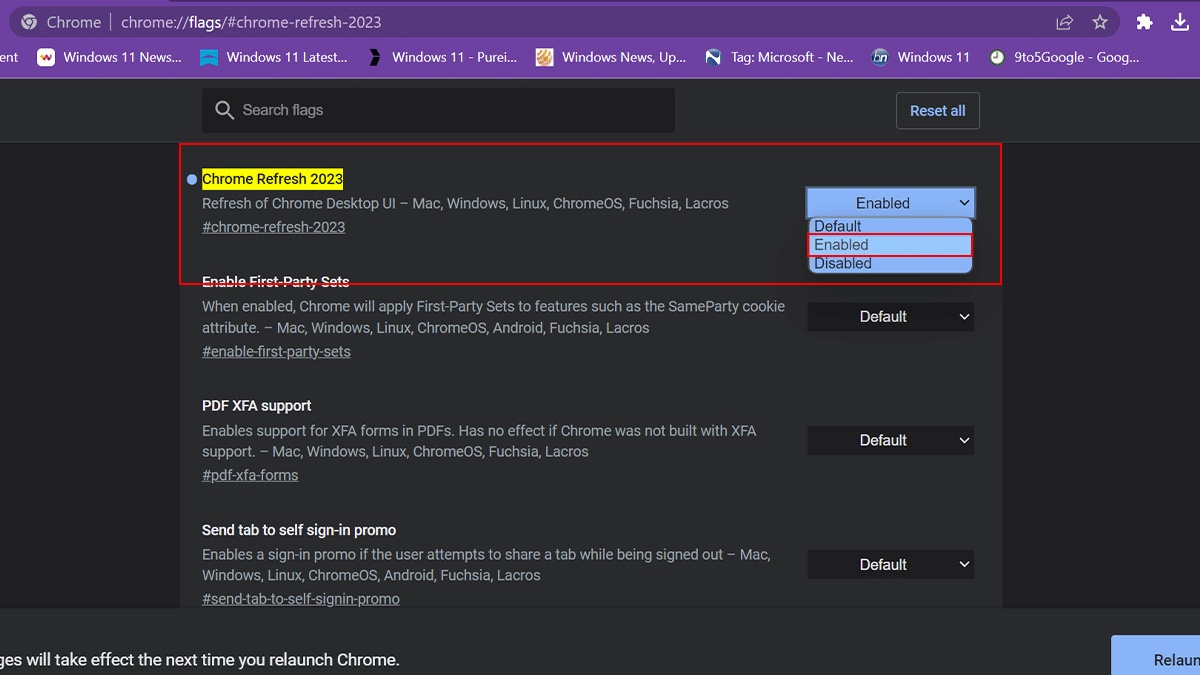The width and height of the screenshot is (1200, 675).
Task: Bookmark this page with the star icon
Action: click(x=1100, y=22)
